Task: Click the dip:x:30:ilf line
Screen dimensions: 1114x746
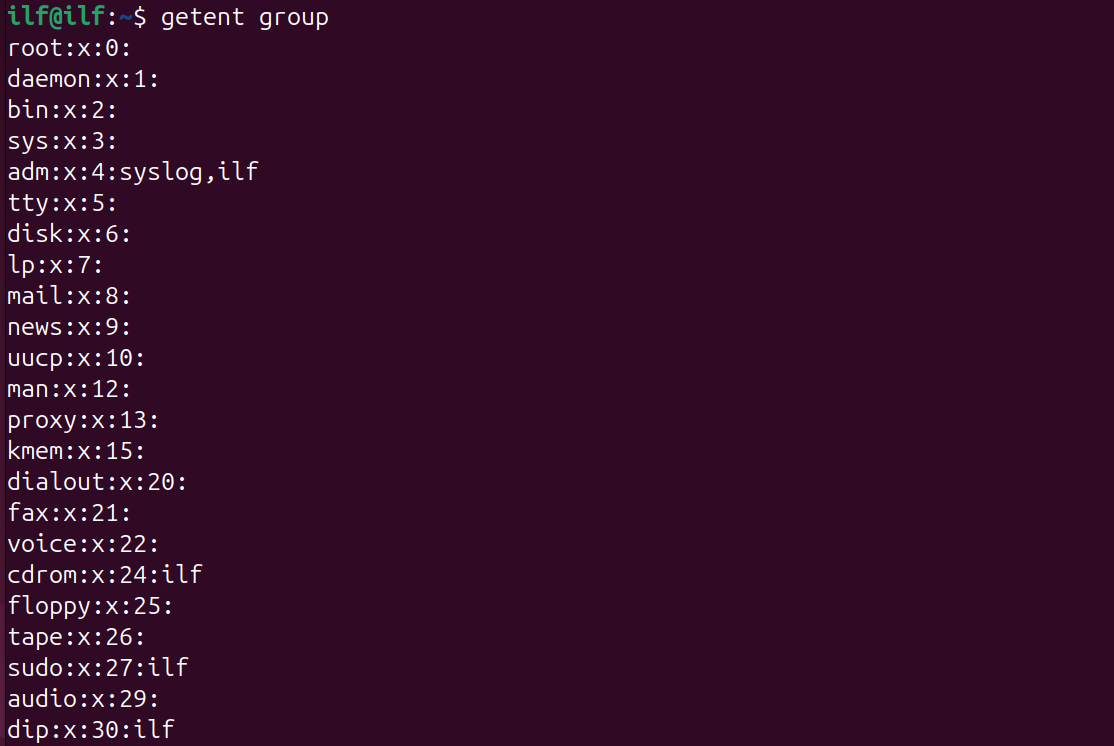Action: 90,730
